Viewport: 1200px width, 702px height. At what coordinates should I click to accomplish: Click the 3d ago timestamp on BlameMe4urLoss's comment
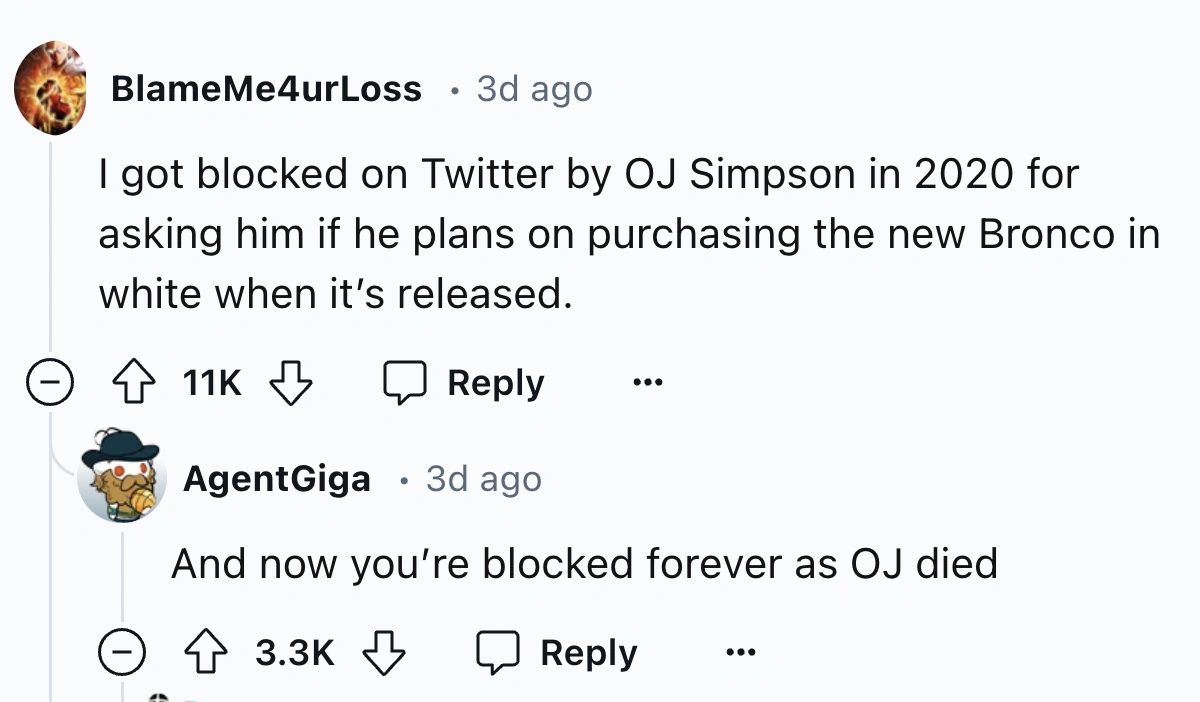click(x=534, y=89)
